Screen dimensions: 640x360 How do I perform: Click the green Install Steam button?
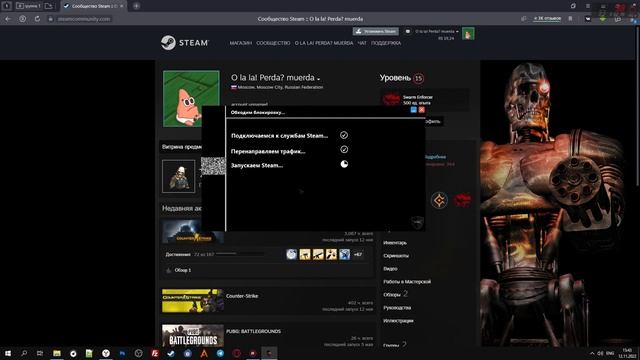376,31
